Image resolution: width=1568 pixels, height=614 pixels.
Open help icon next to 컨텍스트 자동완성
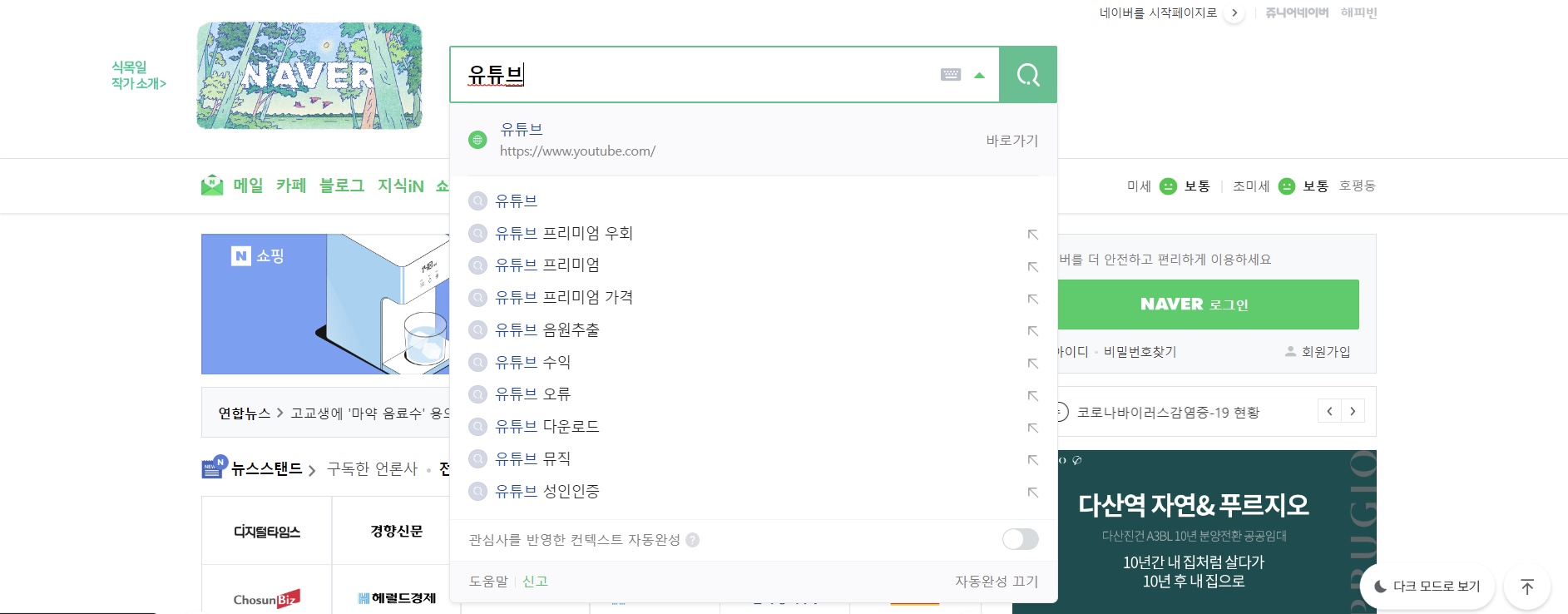pyautogui.click(x=692, y=540)
